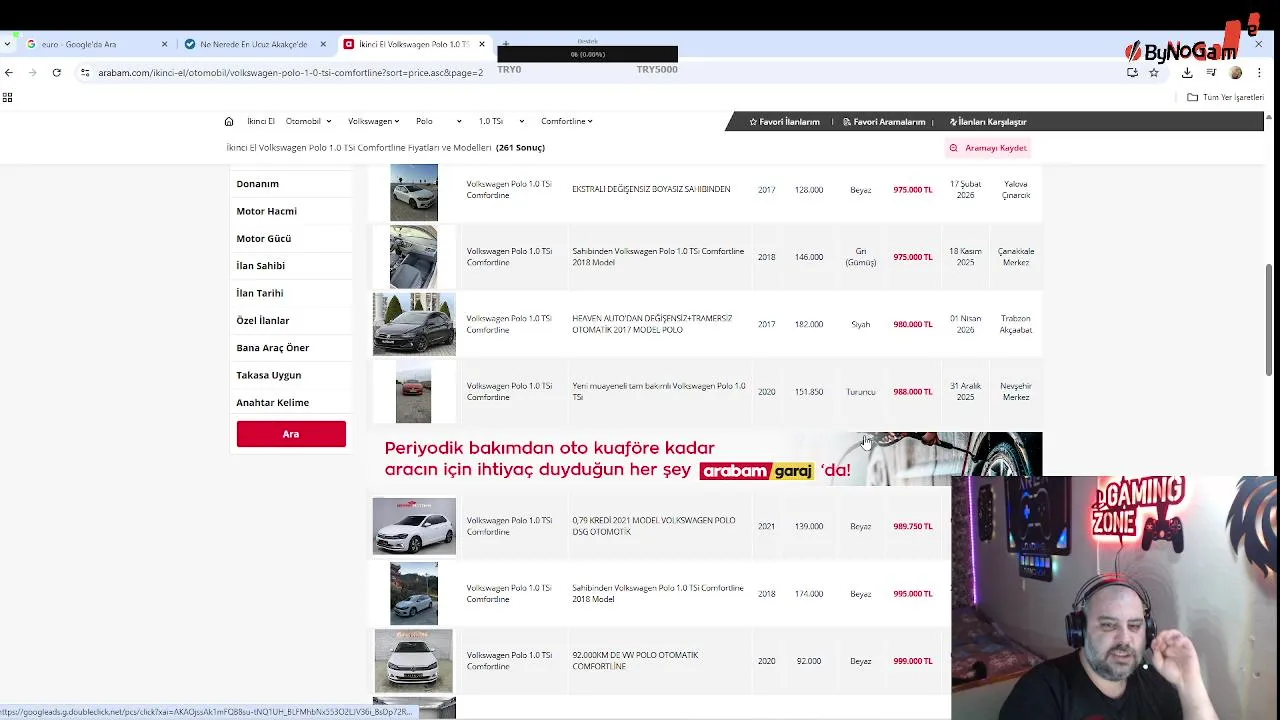This screenshot has height=720, width=1280.
Task: Open the Chrome three-dot menu
Action: click(1259, 72)
